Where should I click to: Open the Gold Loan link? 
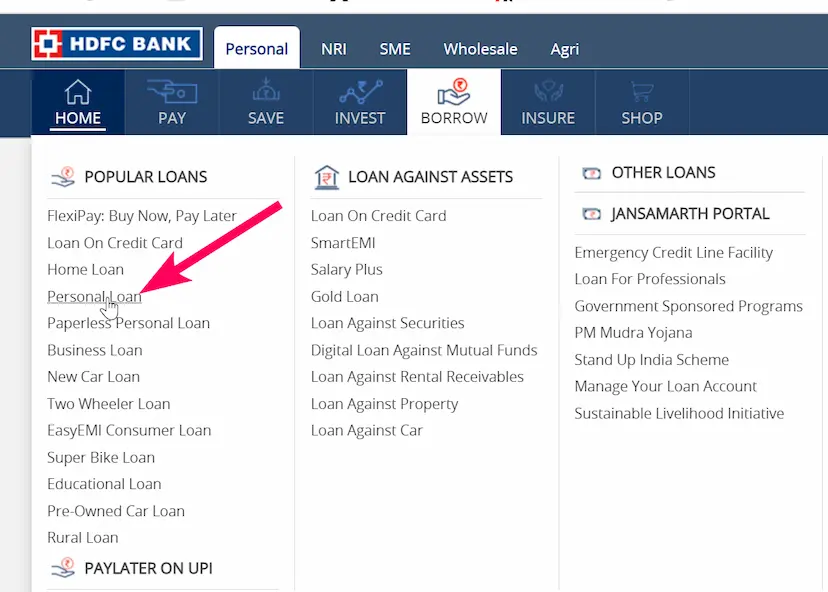(x=345, y=297)
